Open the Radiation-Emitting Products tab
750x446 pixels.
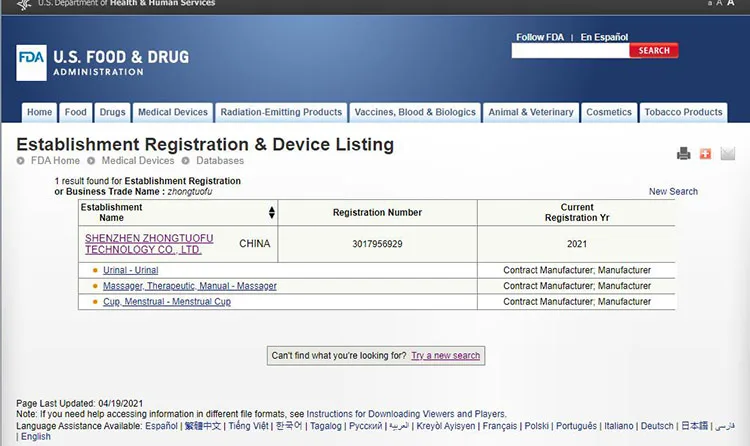coord(281,112)
